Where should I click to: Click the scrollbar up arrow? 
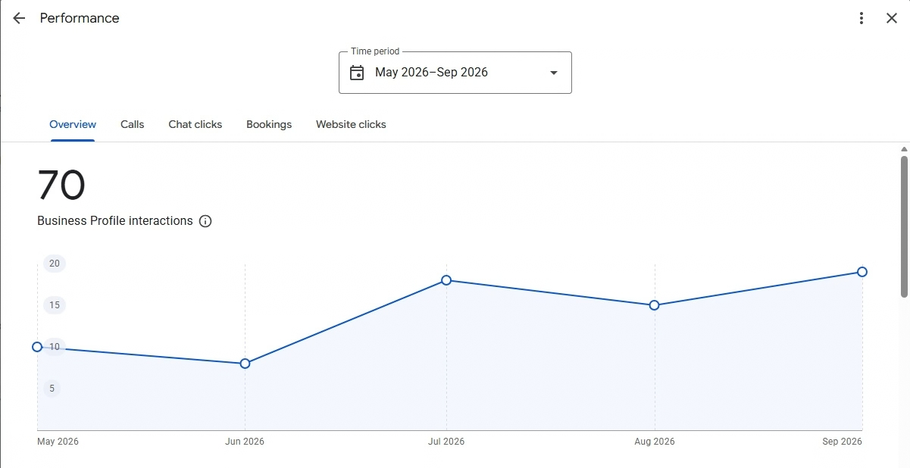click(x=904, y=149)
